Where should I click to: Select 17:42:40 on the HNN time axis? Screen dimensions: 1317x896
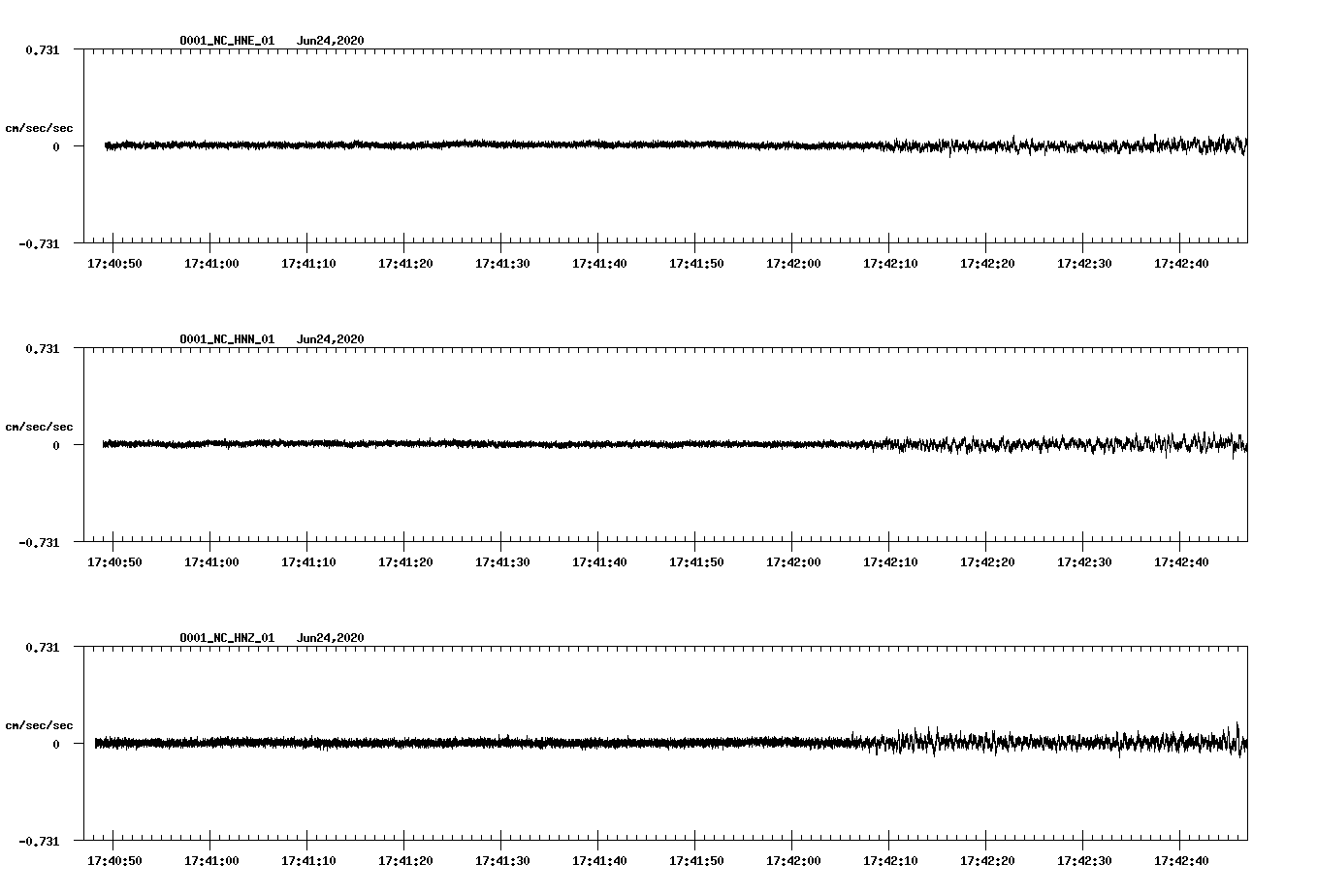coord(1181,561)
